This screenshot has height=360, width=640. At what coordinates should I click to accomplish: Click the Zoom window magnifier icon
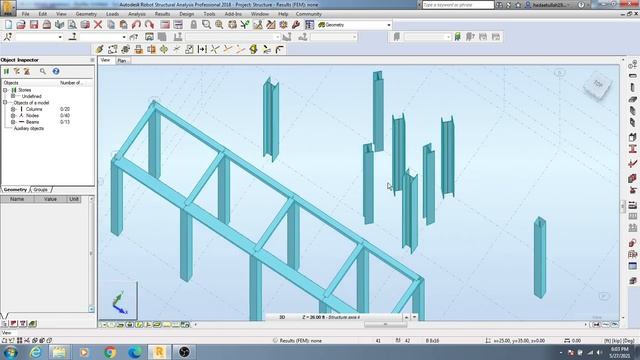pos(207,25)
